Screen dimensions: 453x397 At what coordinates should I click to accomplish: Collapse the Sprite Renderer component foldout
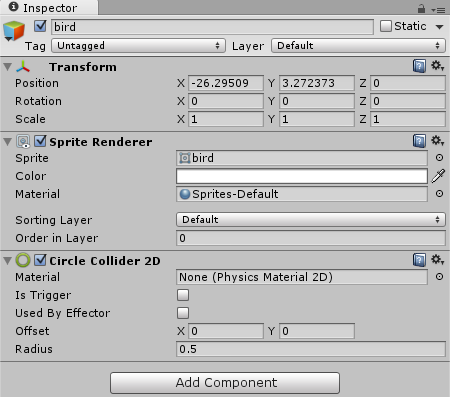(8, 142)
